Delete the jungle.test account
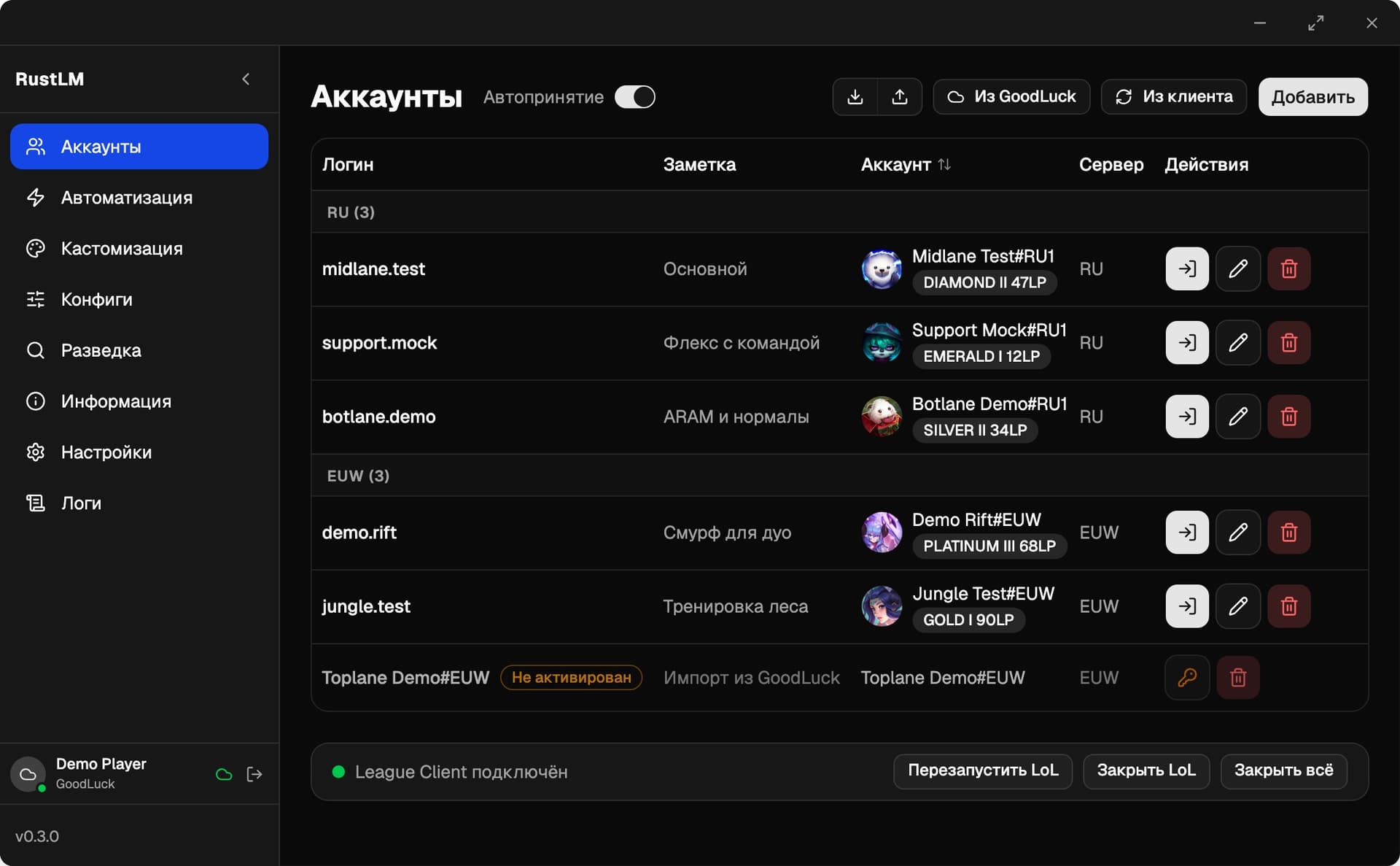The image size is (1400, 866). click(1288, 606)
